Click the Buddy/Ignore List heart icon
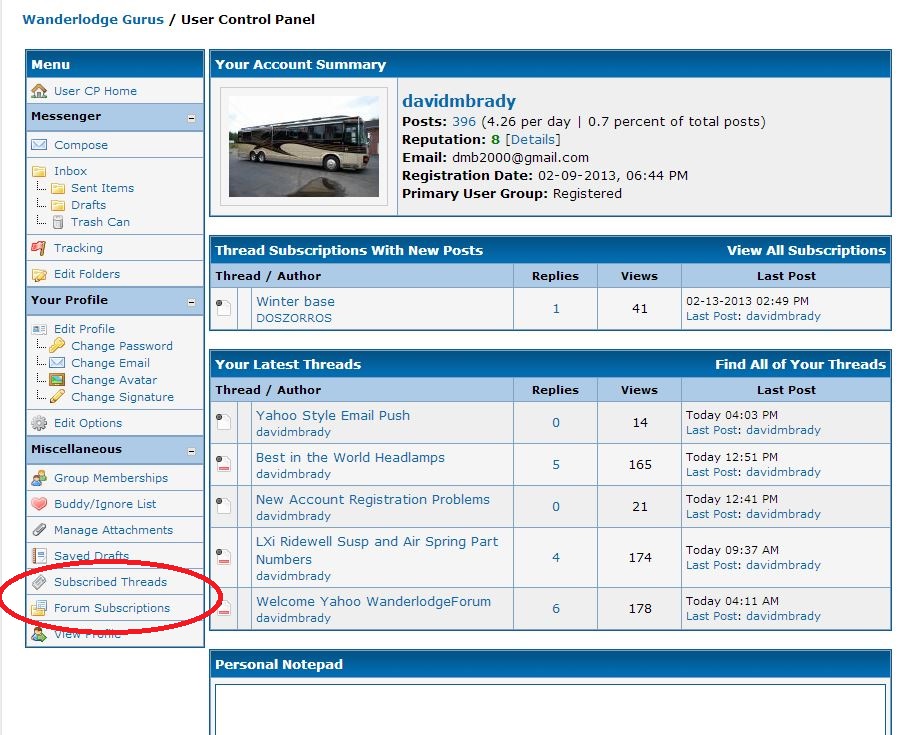This screenshot has height=735, width=914. (x=39, y=504)
